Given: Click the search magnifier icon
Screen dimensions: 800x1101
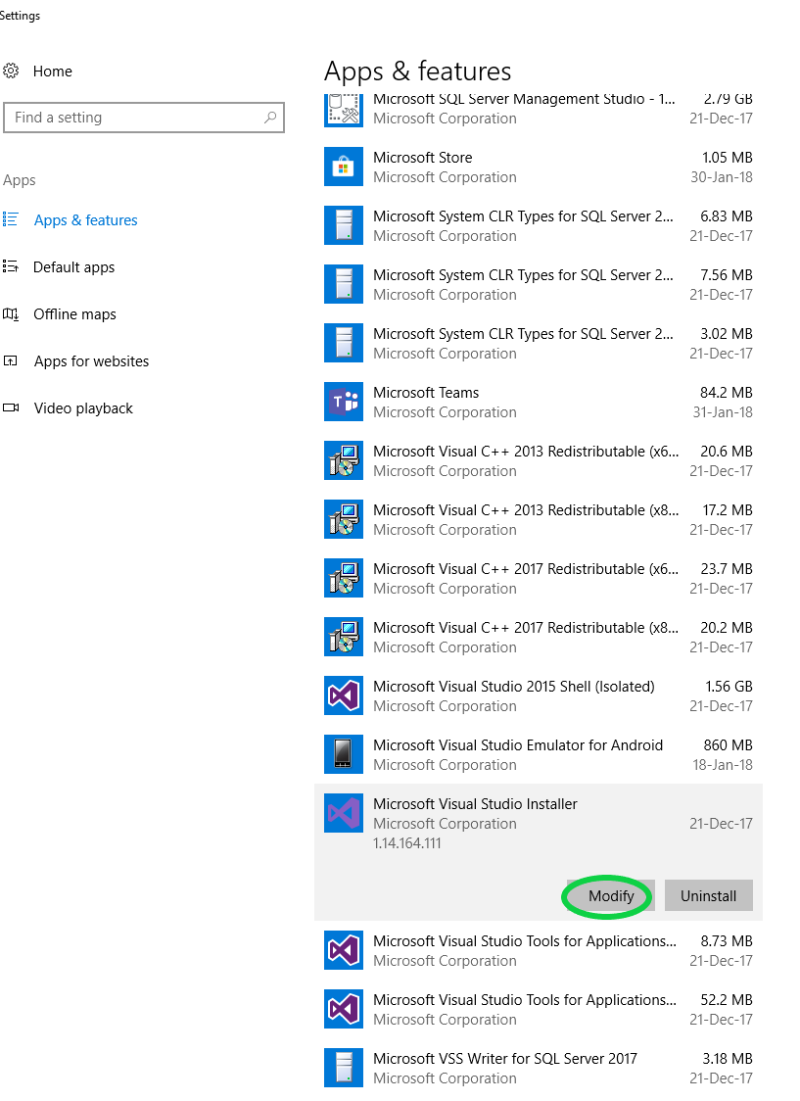Looking at the screenshot, I should (x=270, y=117).
